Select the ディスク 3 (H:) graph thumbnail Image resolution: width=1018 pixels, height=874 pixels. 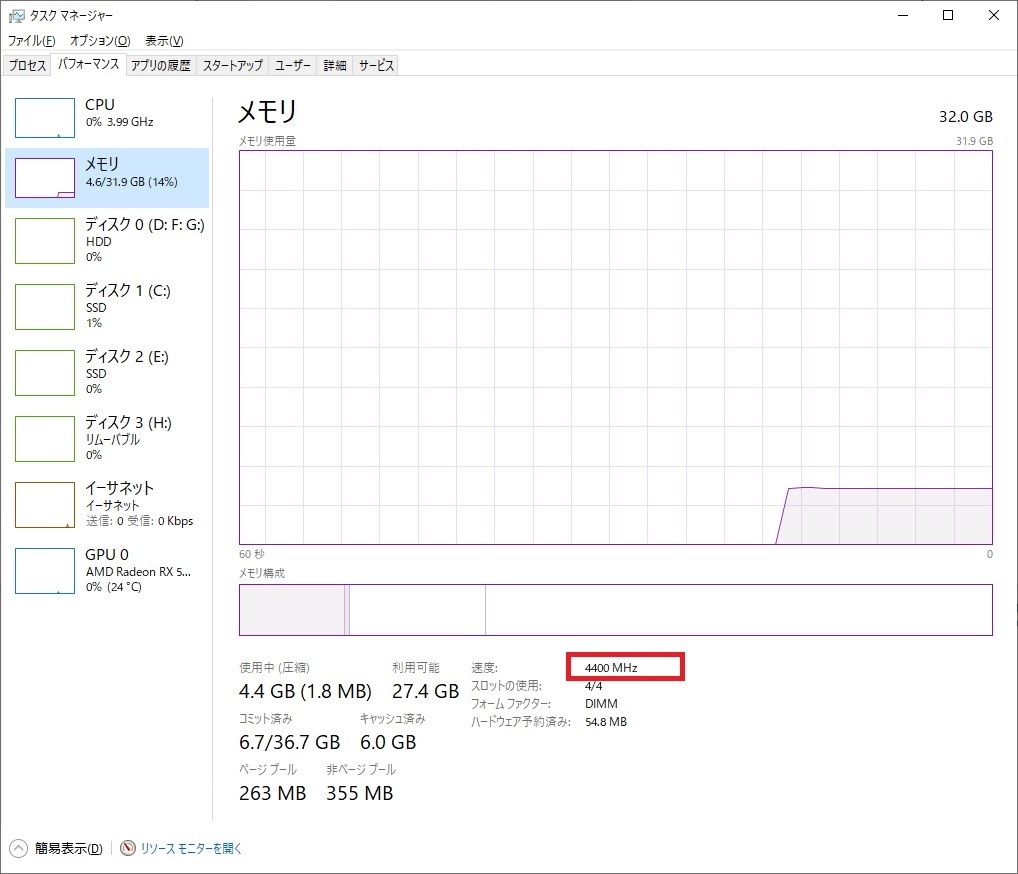coord(45,439)
